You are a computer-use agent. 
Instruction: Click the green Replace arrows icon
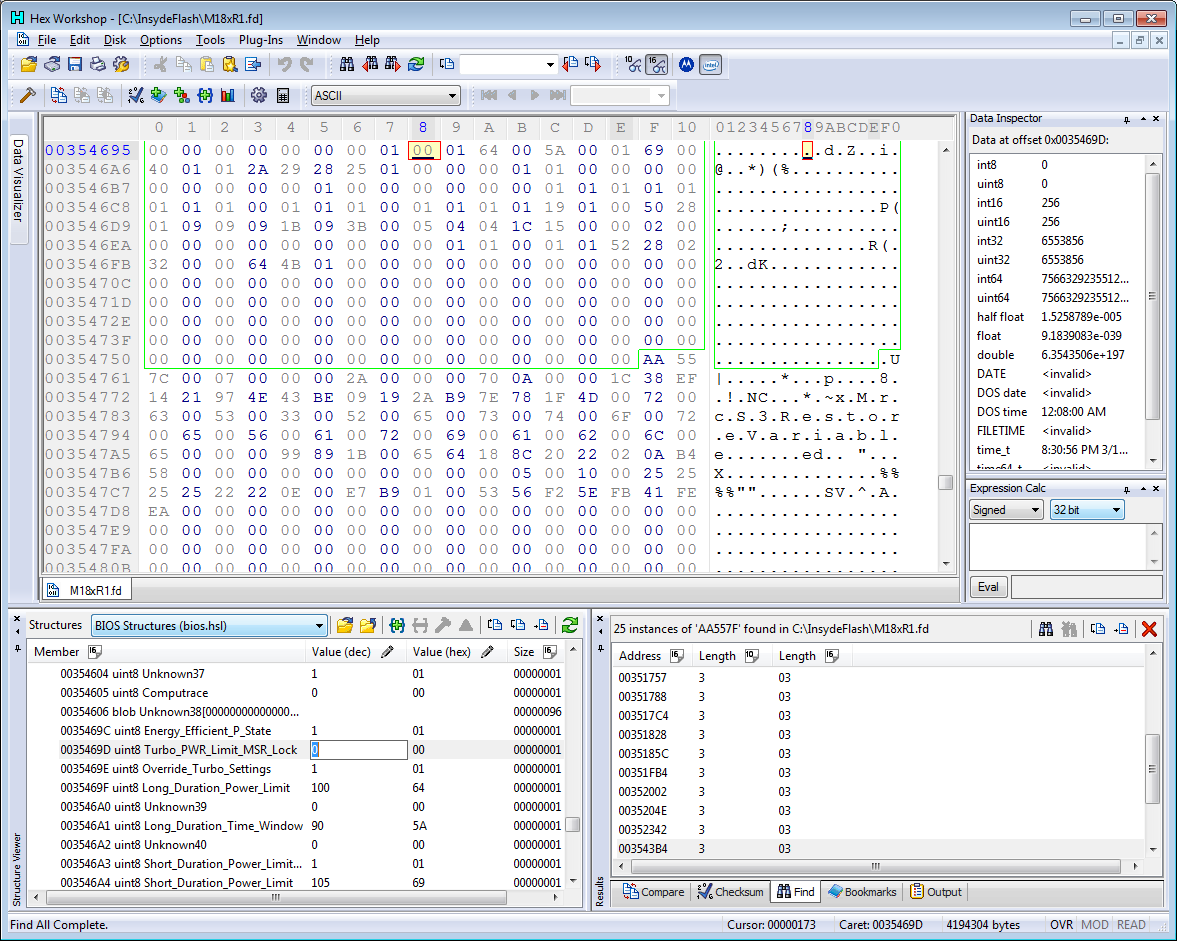(416, 65)
